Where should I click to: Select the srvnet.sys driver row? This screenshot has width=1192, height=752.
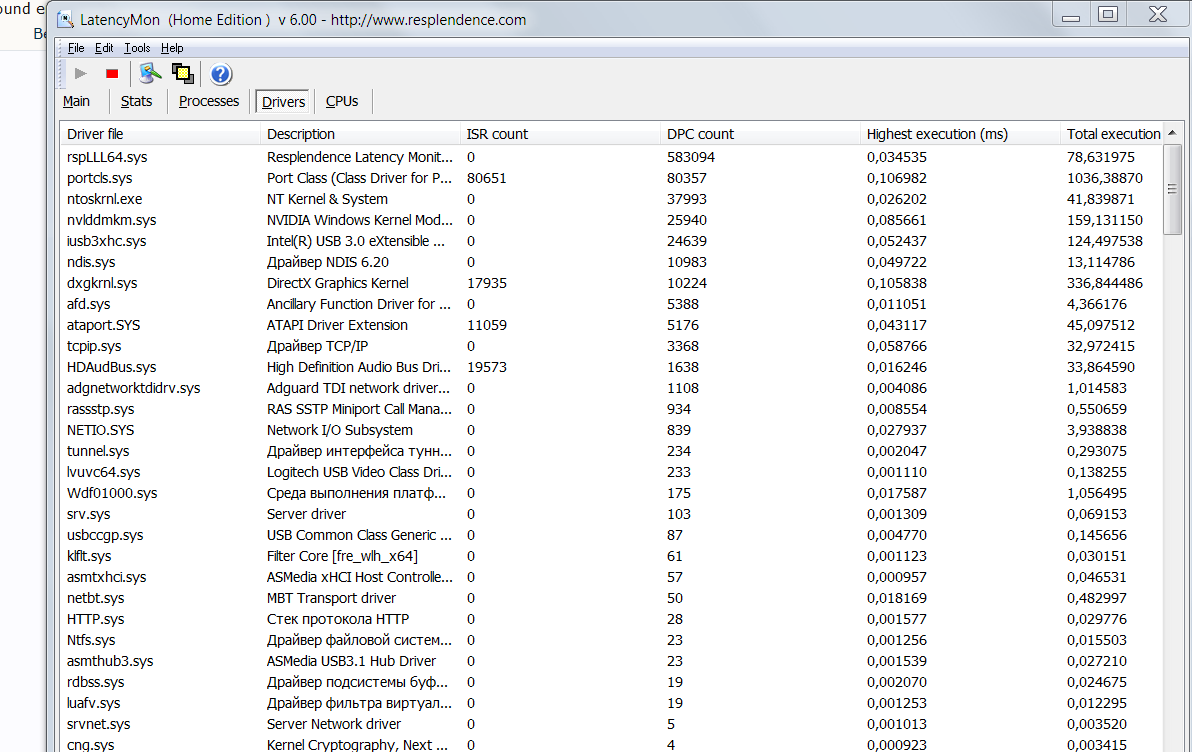point(612,724)
